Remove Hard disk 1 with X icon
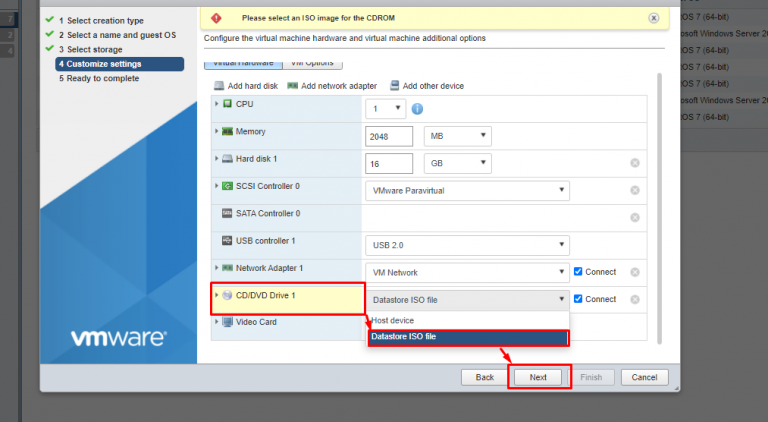 635,163
